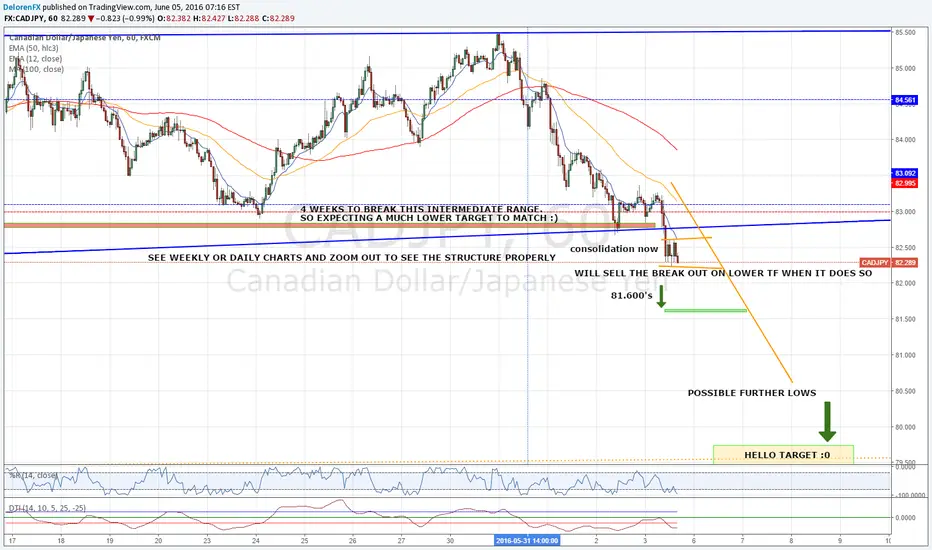Click the -0.823 (-0.99%) change readout
This screenshot has height=550, width=932.
(125, 18)
